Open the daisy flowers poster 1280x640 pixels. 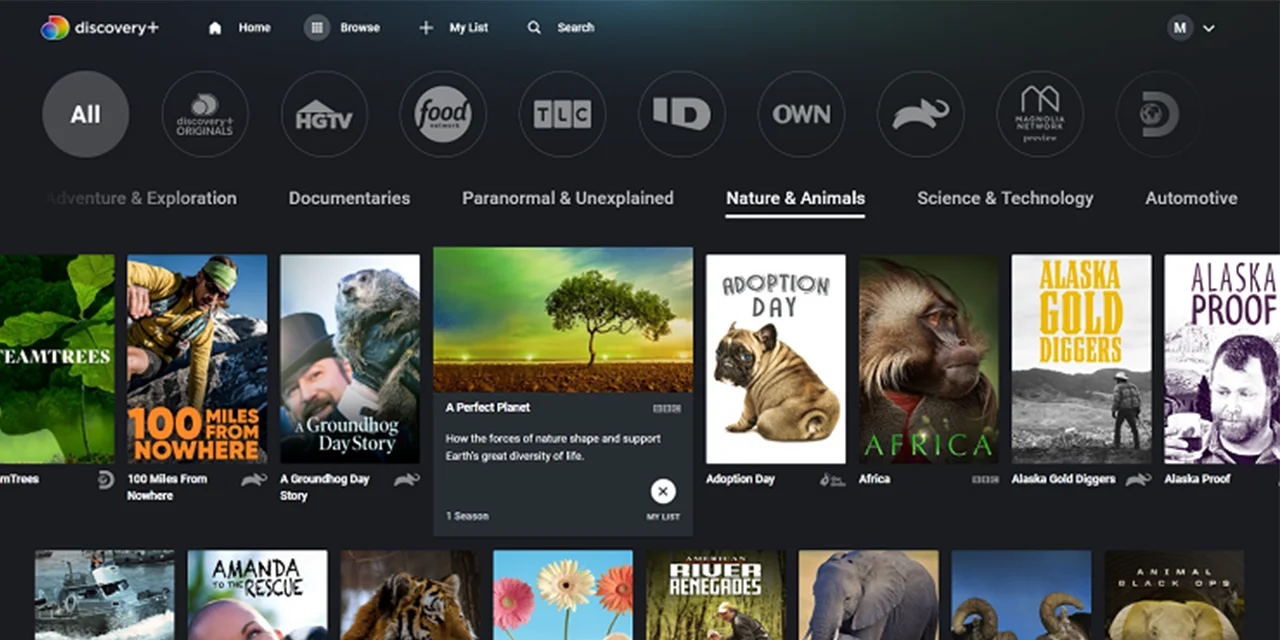pos(563,595)
